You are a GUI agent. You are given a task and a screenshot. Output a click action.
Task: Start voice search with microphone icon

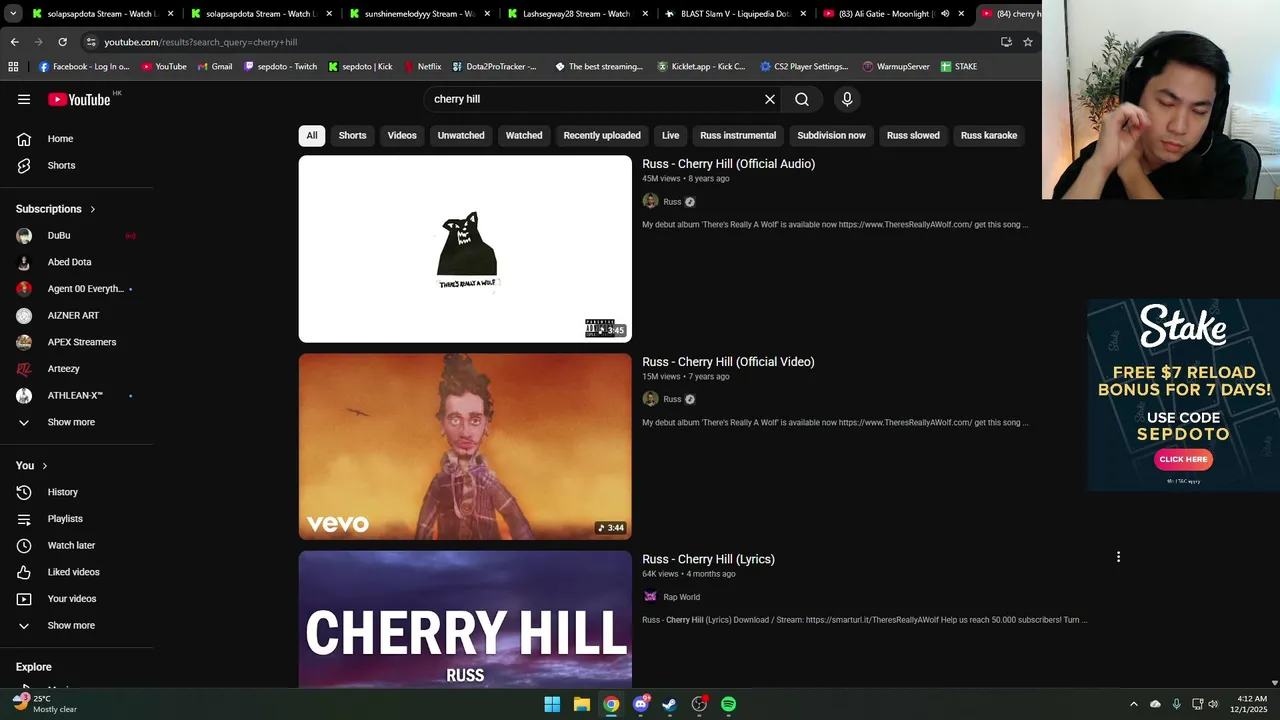coord(847,99)
